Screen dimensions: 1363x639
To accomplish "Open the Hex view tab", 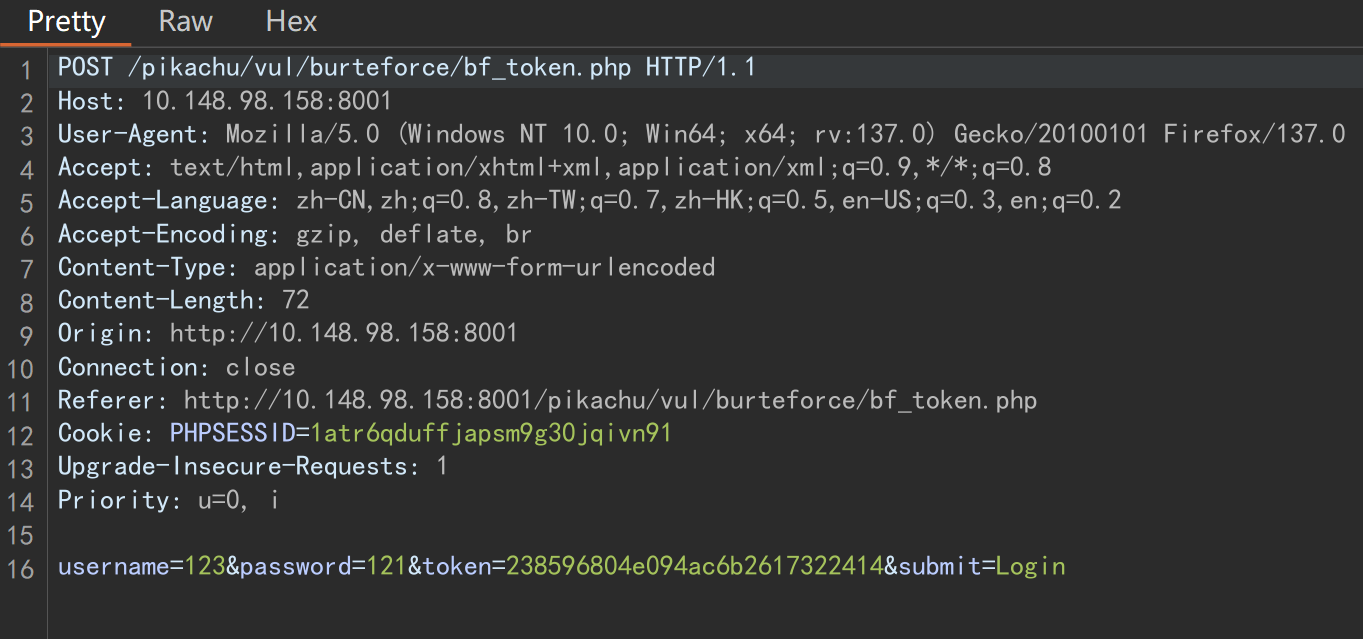I will [x=291, y=22].
